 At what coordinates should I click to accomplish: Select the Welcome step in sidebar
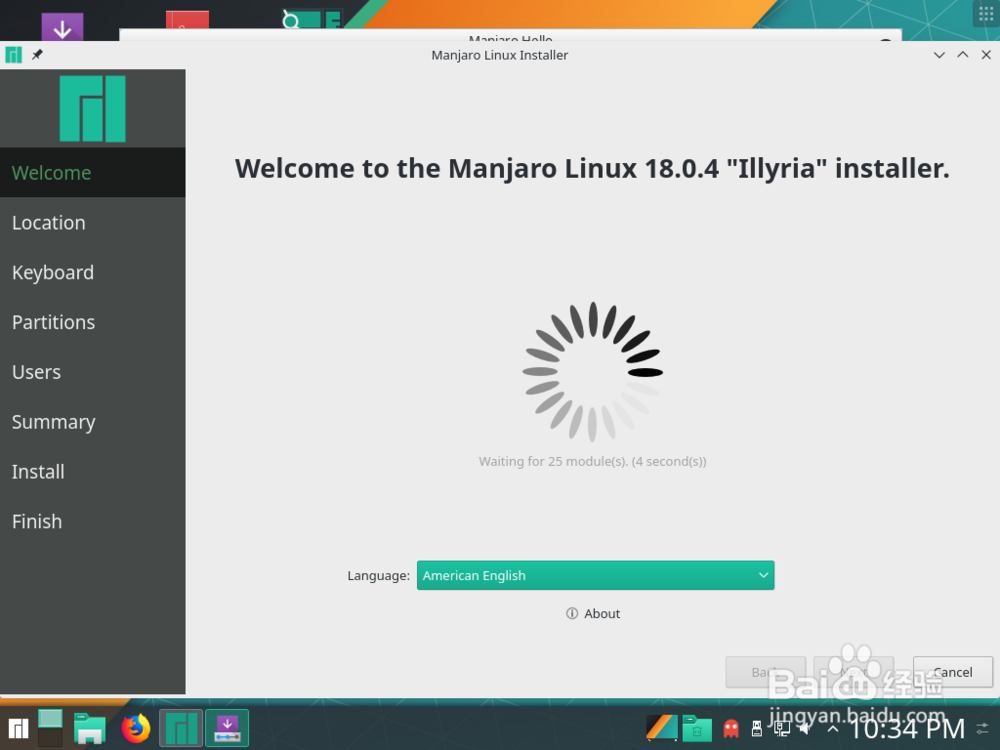(x=92, y=173)
